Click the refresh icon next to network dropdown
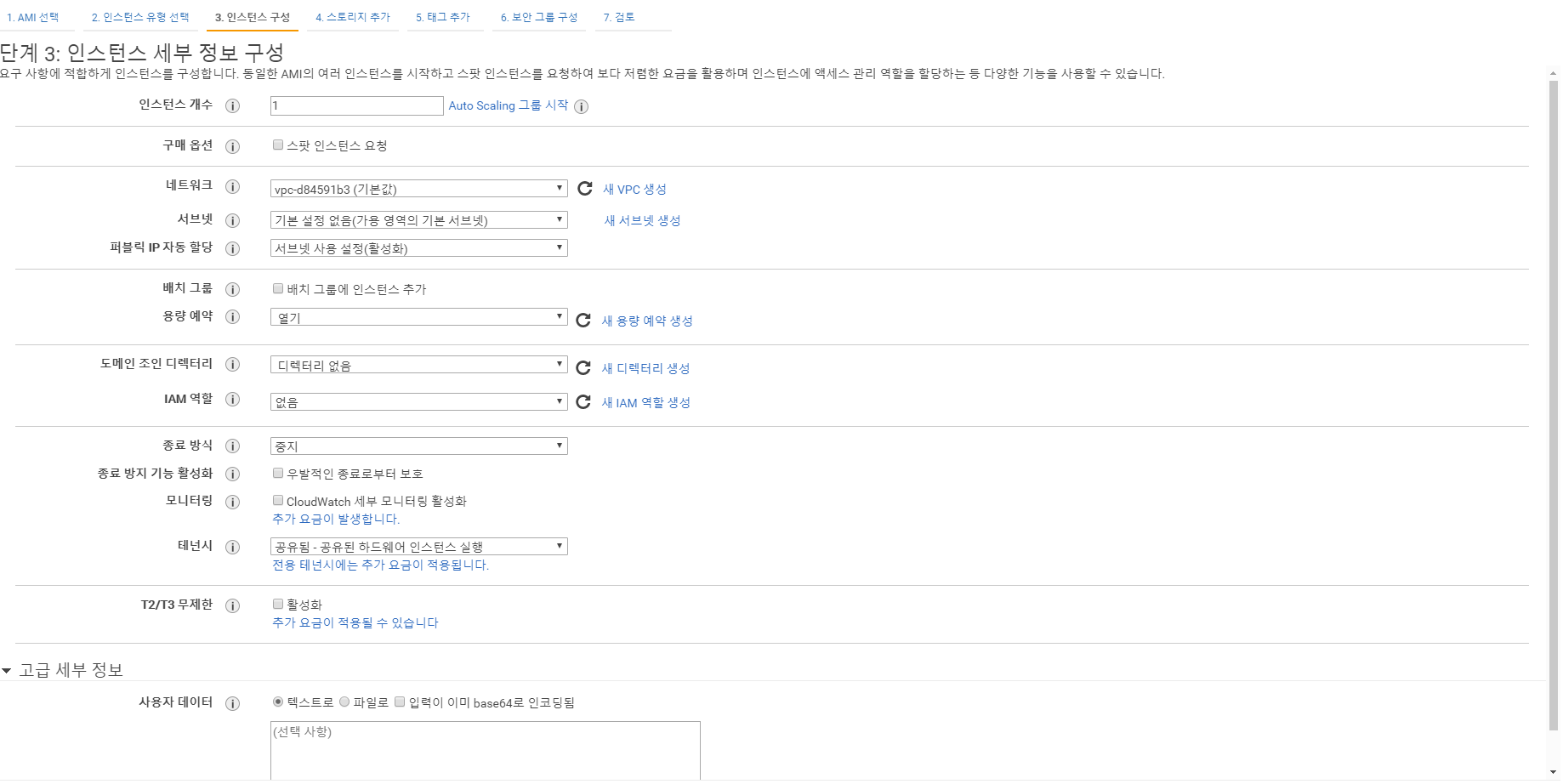Image resolution: width=1563 pixels, height=784 pixels. point(584,189)
